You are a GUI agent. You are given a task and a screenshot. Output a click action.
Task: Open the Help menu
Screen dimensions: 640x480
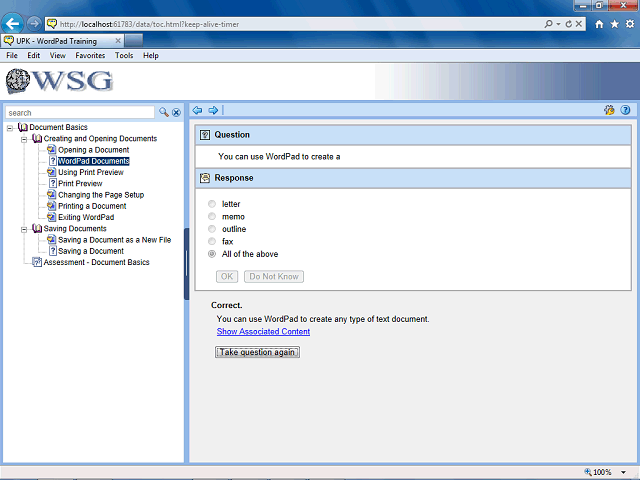coord(151,56)
